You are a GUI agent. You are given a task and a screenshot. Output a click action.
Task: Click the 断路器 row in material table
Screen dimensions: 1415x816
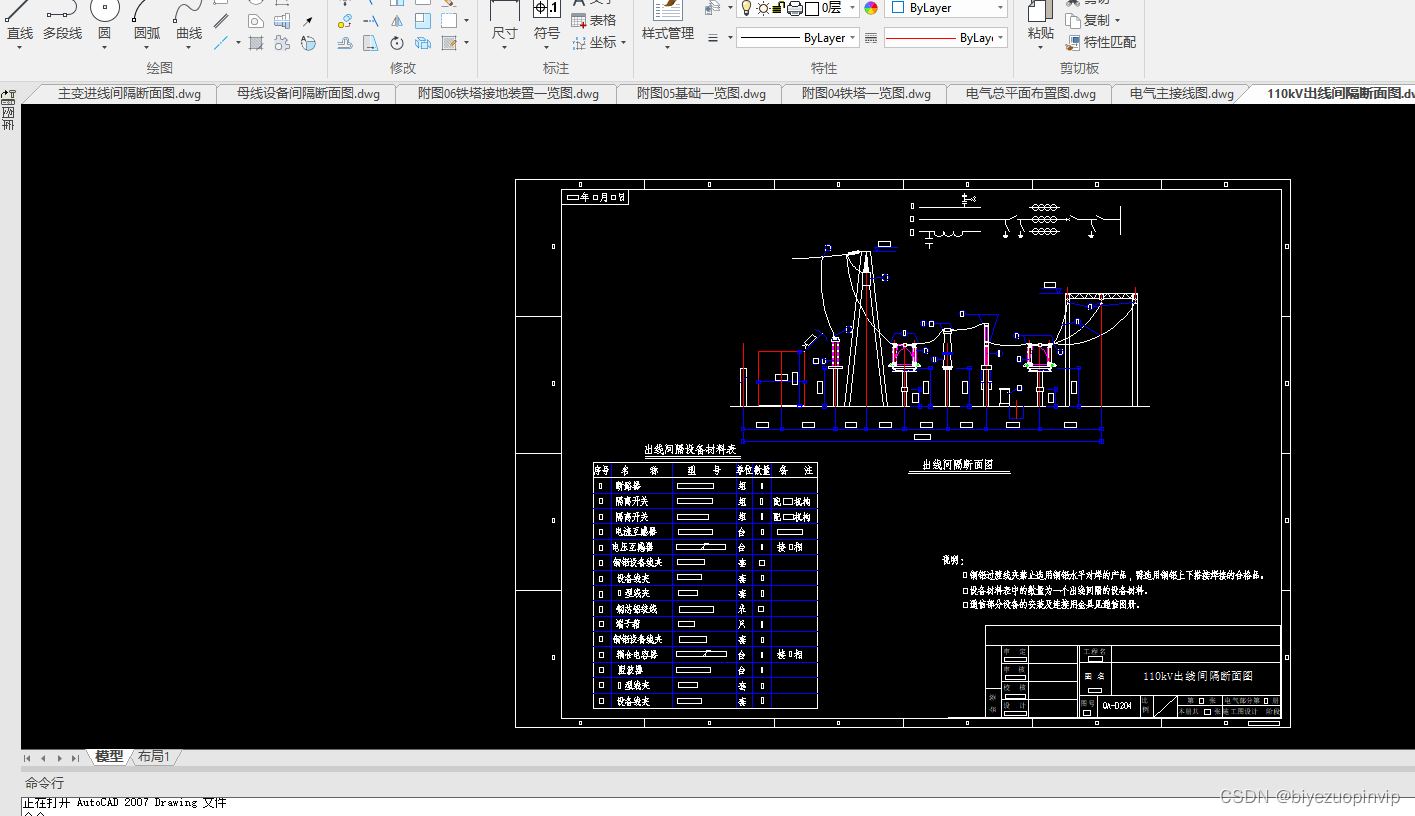click(705, 486)
